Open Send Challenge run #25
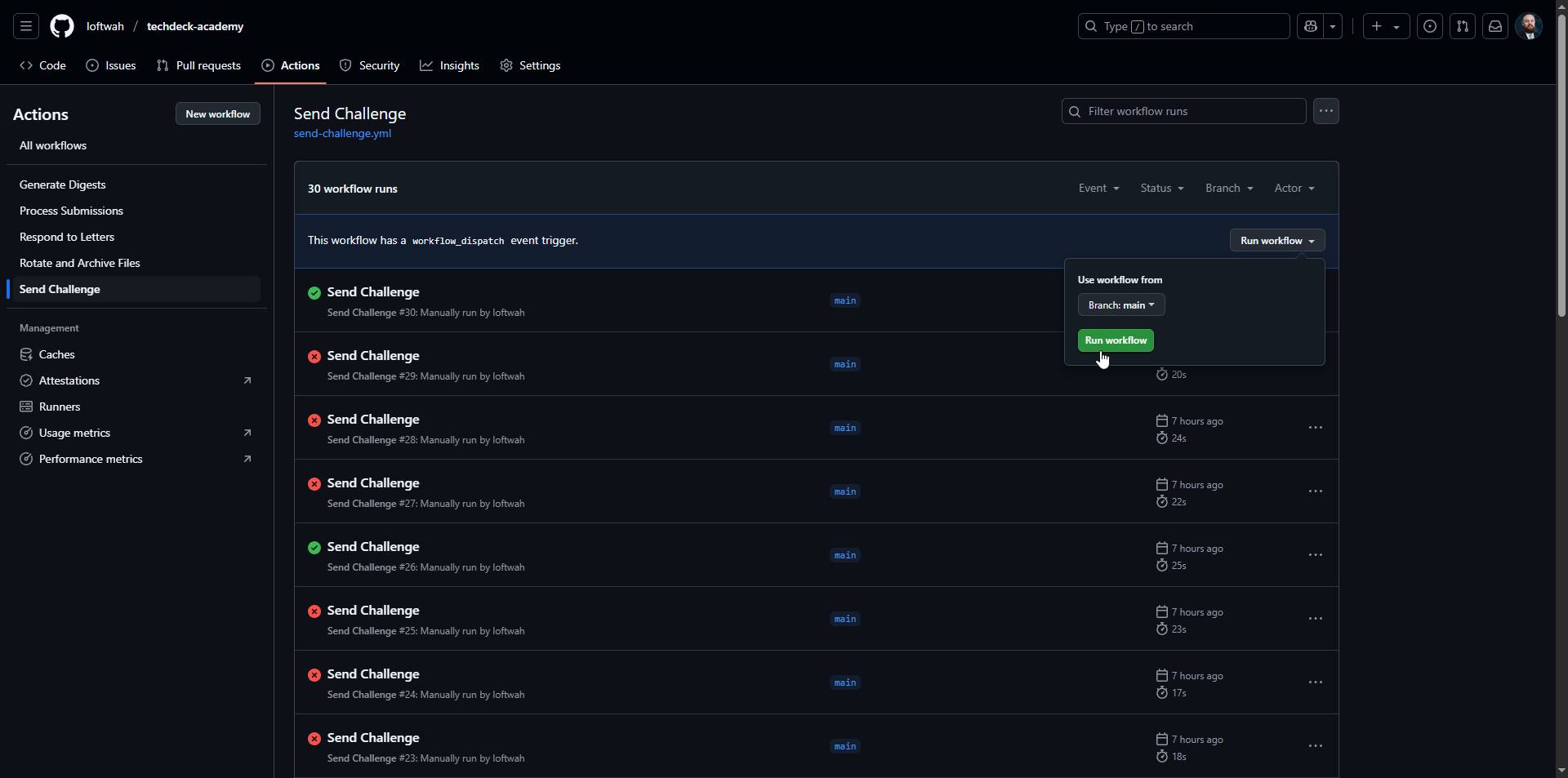The height and width of the screenshot is (778, 1568). (x=373, y=611)
